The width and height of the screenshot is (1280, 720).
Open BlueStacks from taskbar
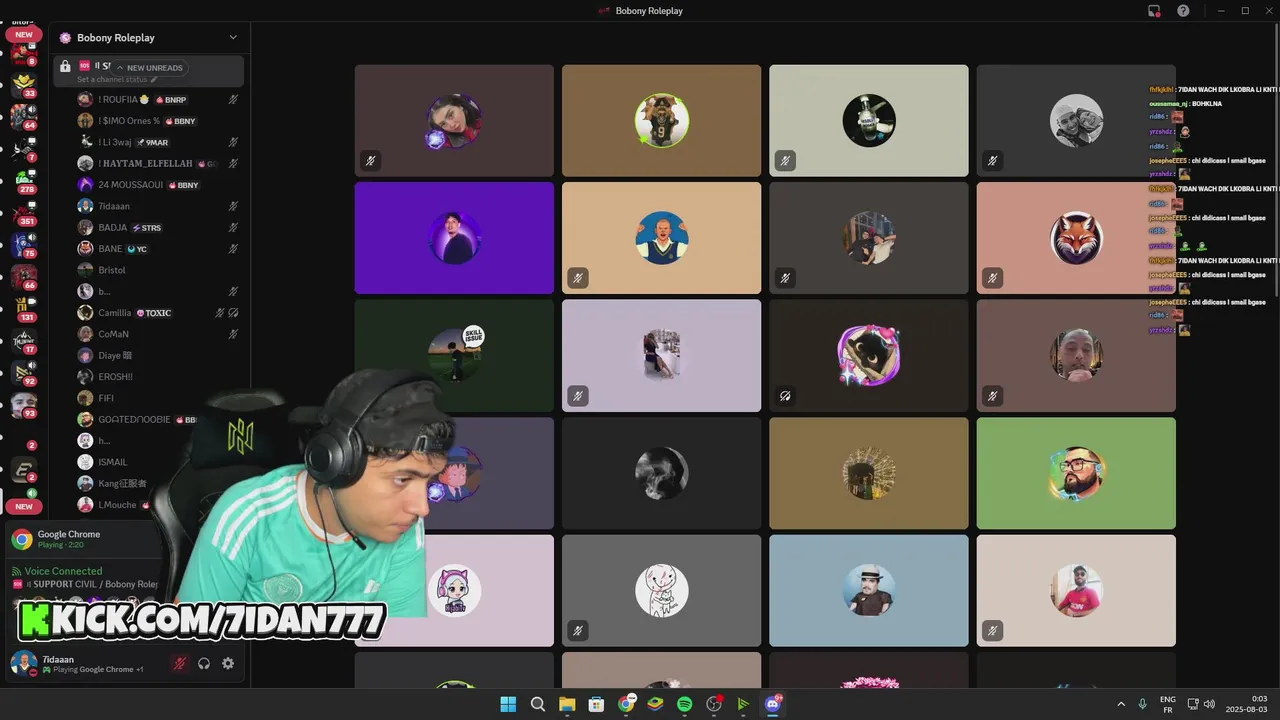655,704
